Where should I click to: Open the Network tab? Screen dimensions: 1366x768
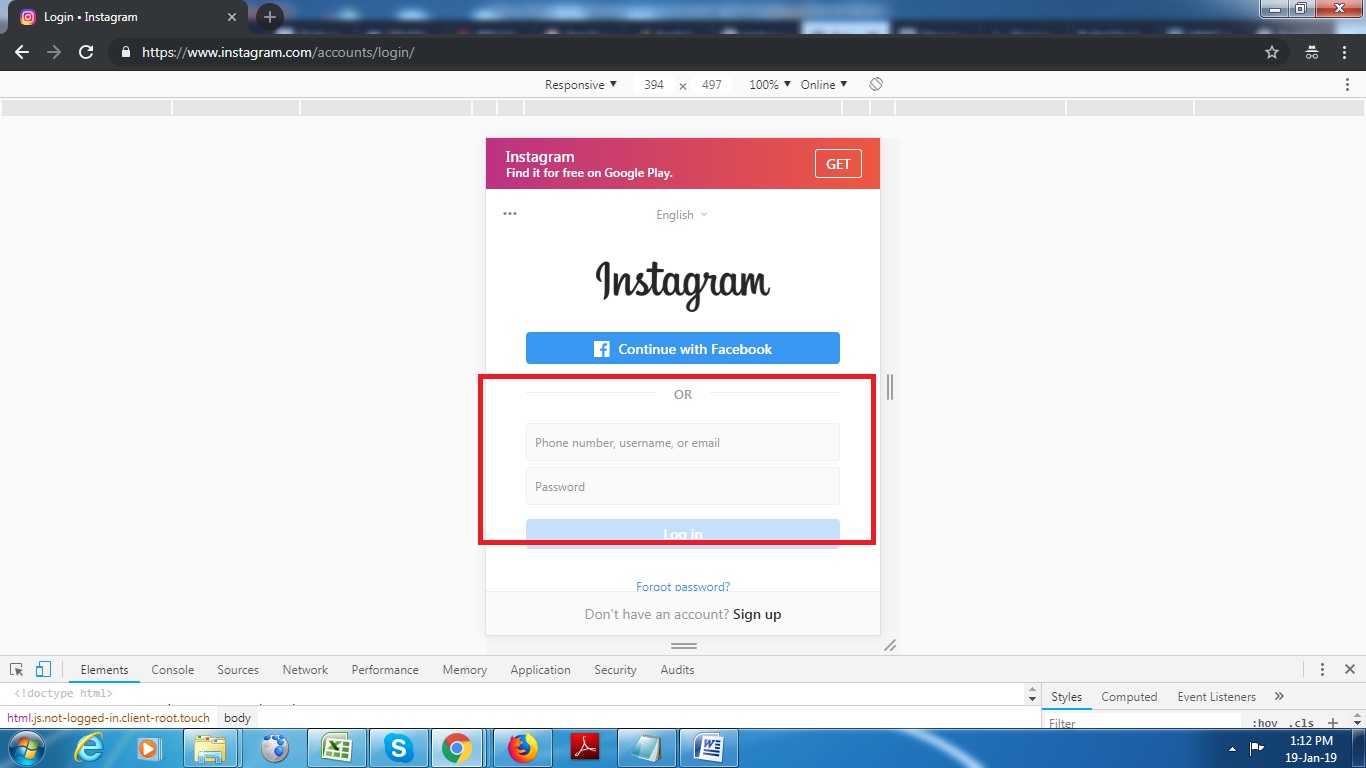305,670
